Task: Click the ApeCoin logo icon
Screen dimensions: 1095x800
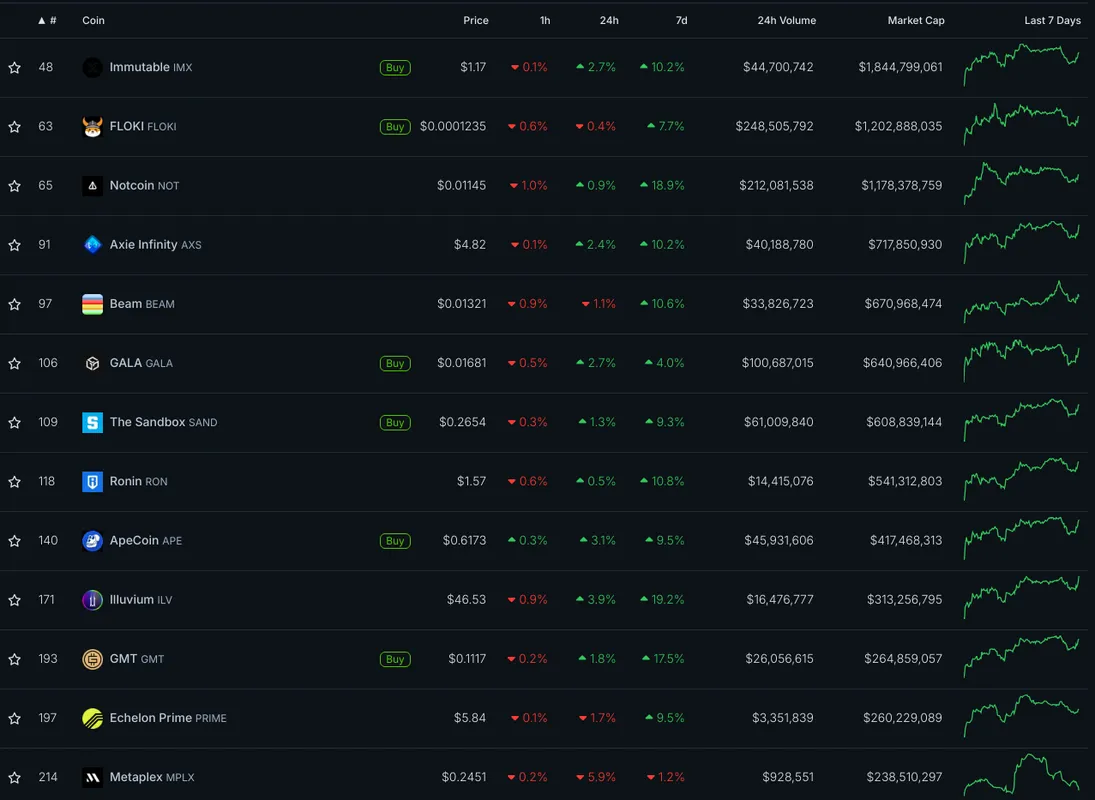Action: click(x=92, y=541)
